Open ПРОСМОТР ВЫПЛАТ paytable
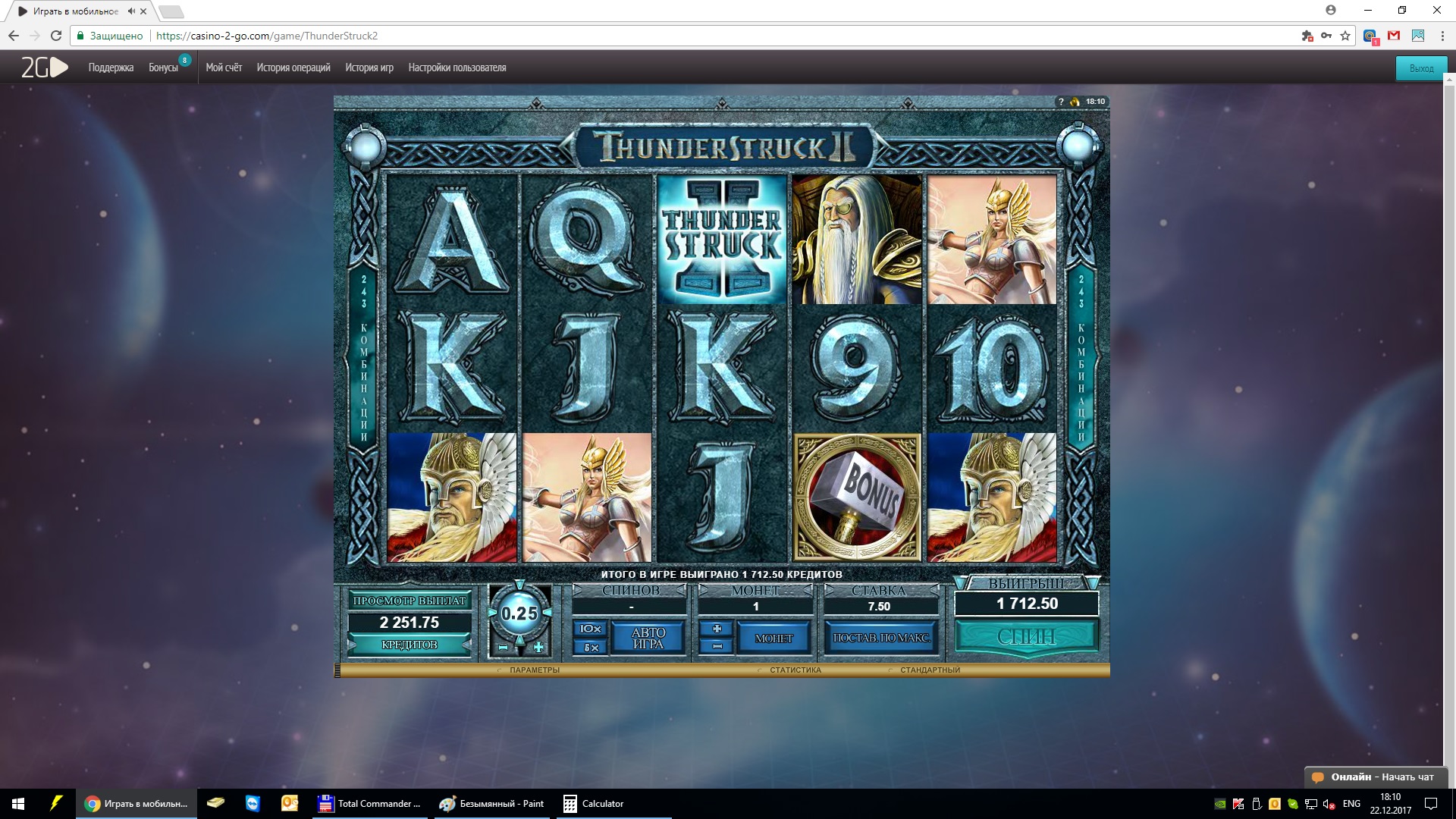The image size is (1456, 819). [x=409, y=601]
